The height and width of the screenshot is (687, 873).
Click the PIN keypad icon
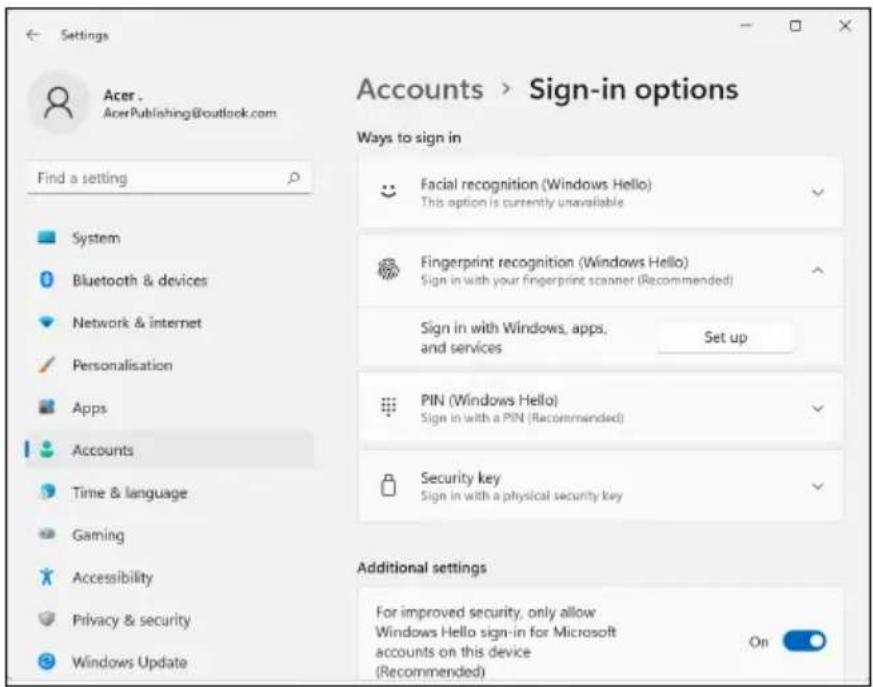388,407
